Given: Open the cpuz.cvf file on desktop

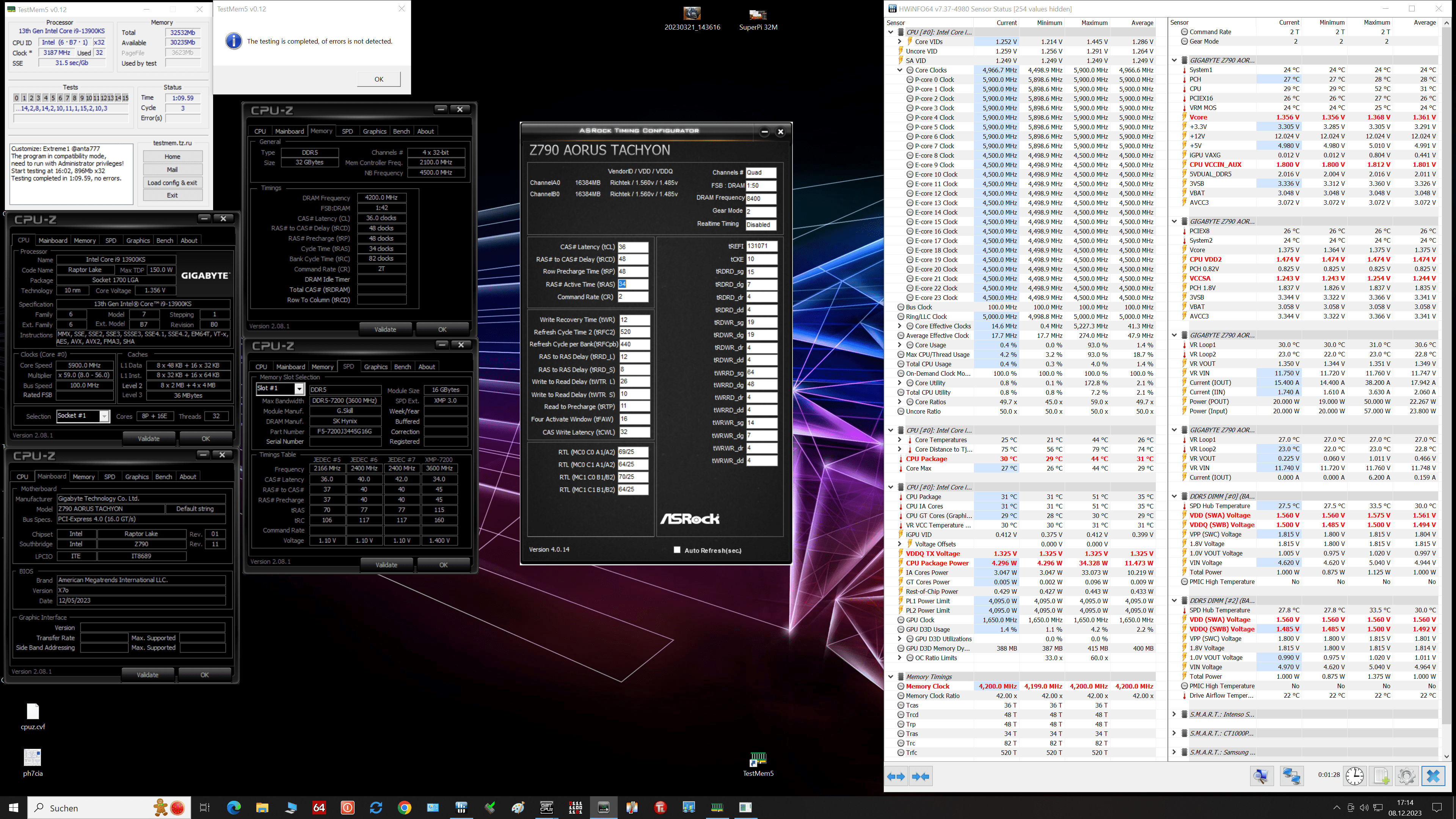Looking at the screenshot, I should point(33,717).
